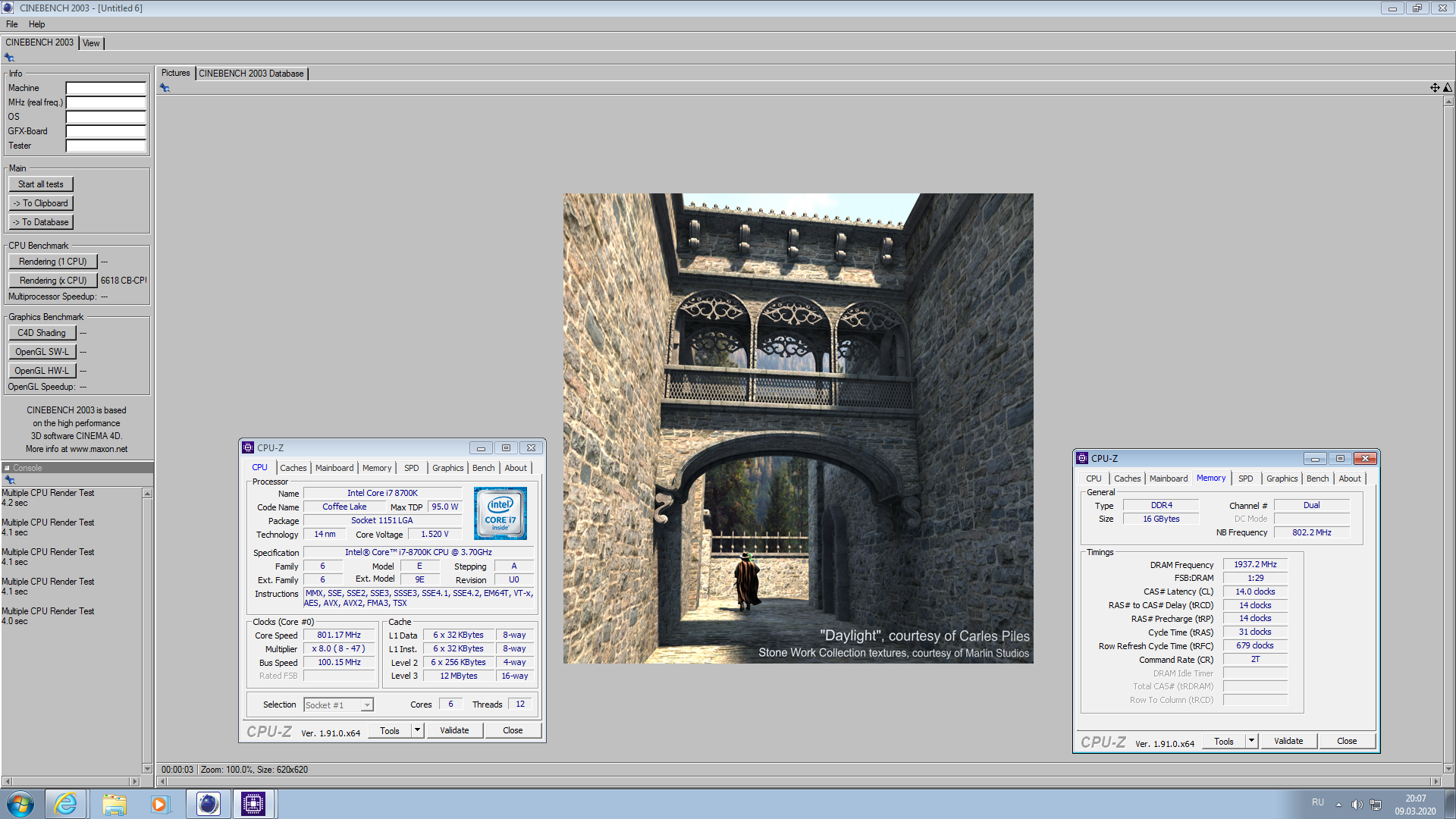
Task: Open SPD tab in left CPU-Z window
Action: pos(411,468)
